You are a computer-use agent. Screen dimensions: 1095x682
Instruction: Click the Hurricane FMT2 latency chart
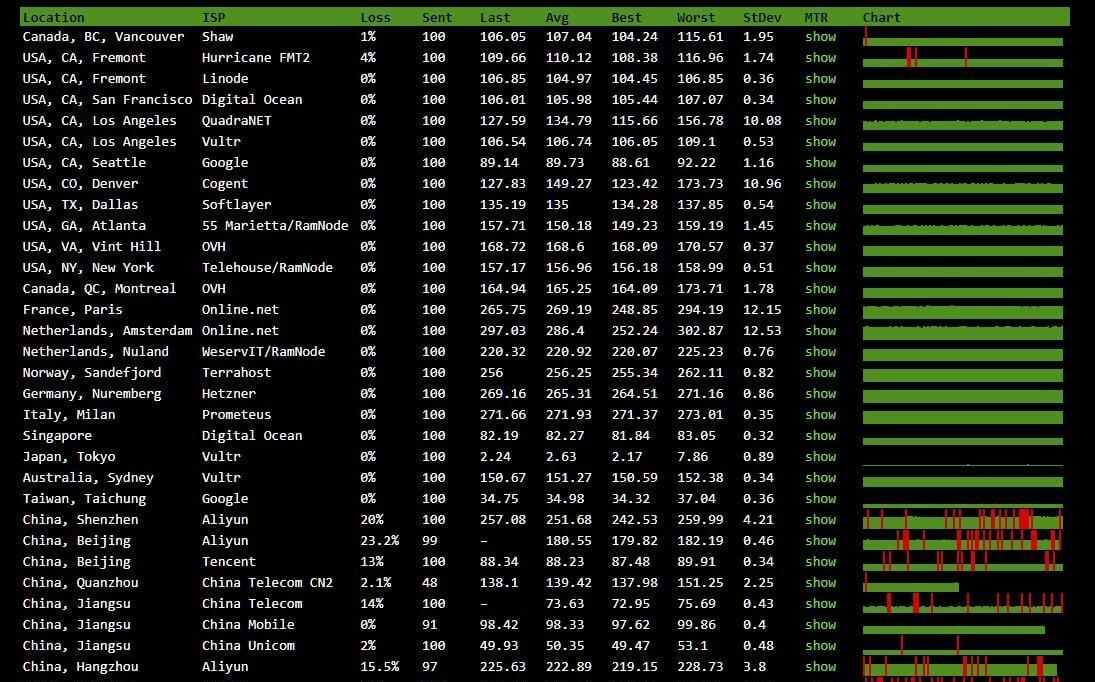pyautogui.click(x=963, y=57)
